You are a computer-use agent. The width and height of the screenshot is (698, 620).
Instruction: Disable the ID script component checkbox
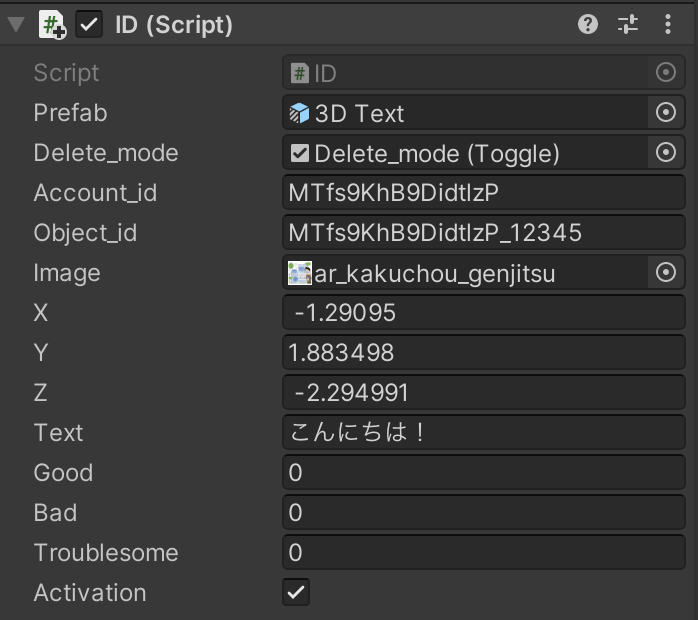click(90, 25)
